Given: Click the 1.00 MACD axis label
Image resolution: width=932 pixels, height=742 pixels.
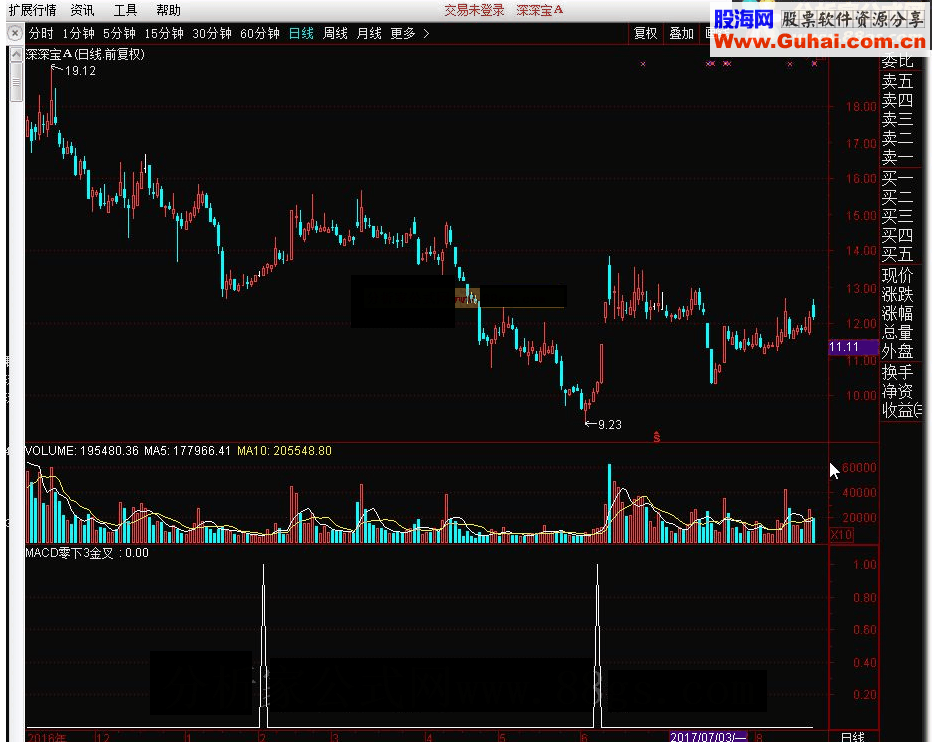Looking at the screenshot, I should coord(864,564).
